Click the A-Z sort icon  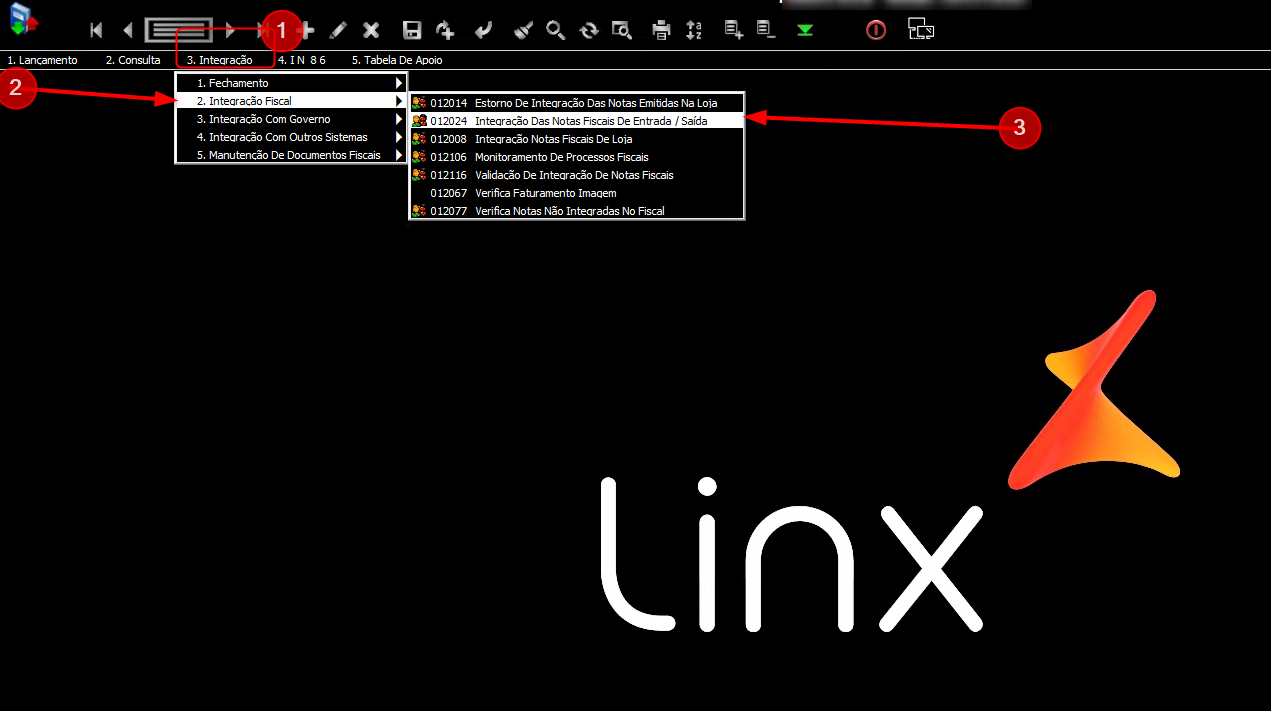point(694,31)
